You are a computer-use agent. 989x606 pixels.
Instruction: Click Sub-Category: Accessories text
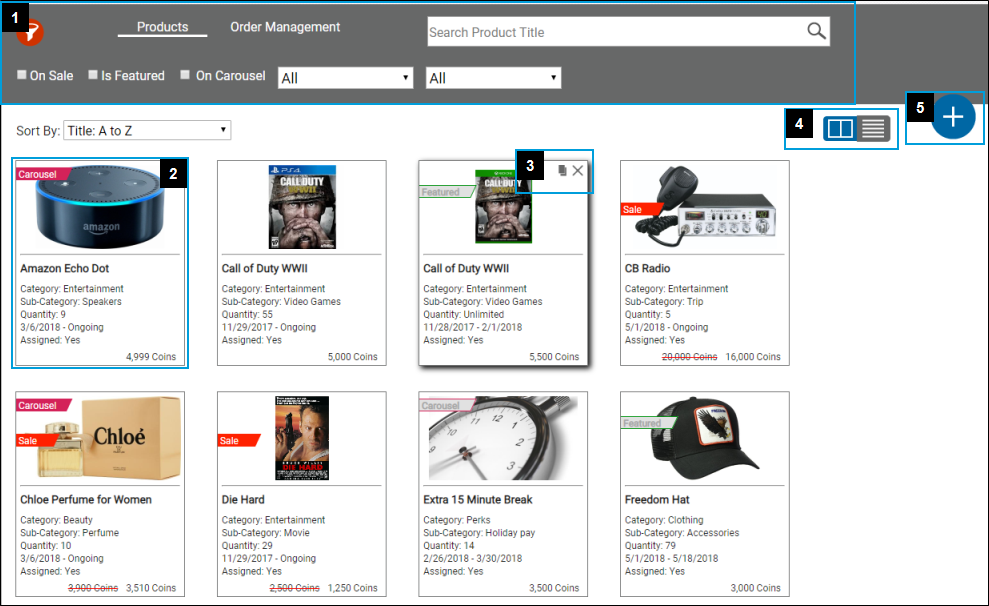point(682,533)
